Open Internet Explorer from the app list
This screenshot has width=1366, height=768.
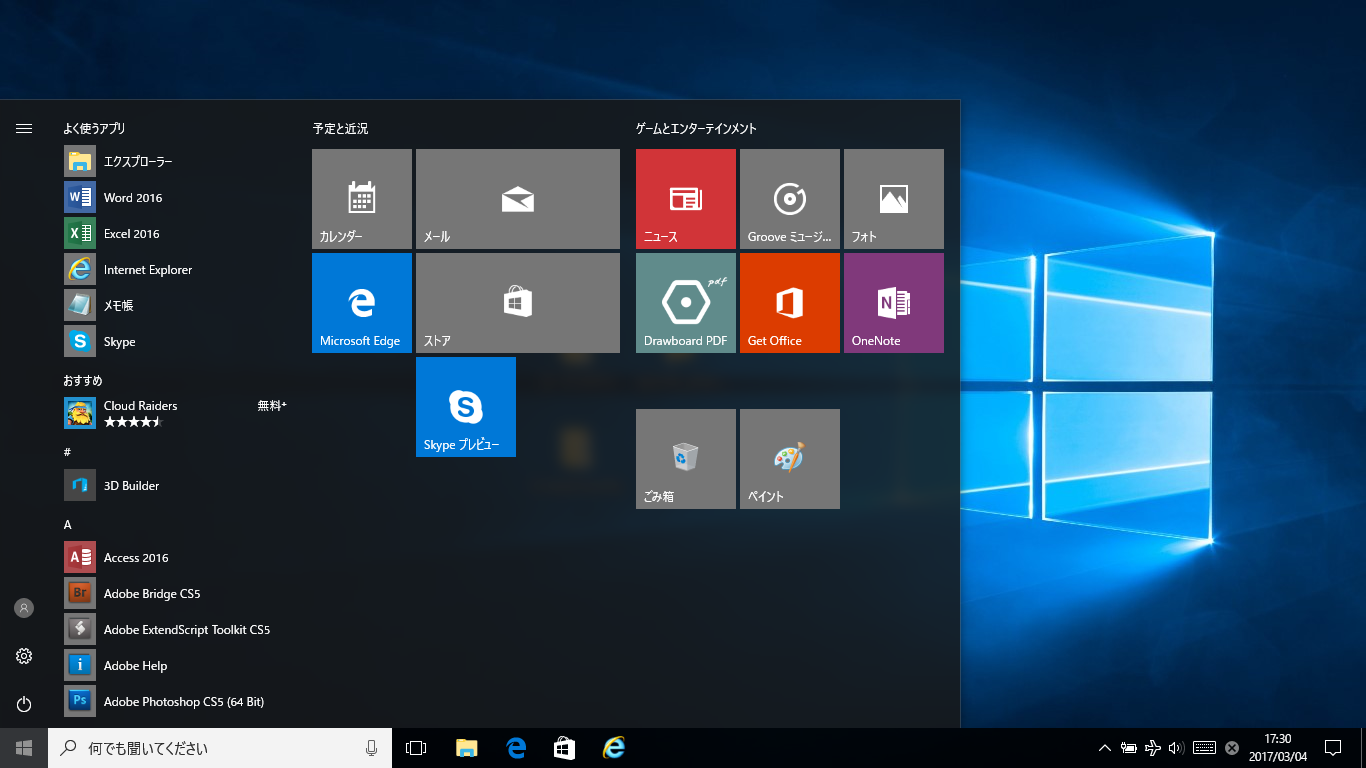coord(176,269)
